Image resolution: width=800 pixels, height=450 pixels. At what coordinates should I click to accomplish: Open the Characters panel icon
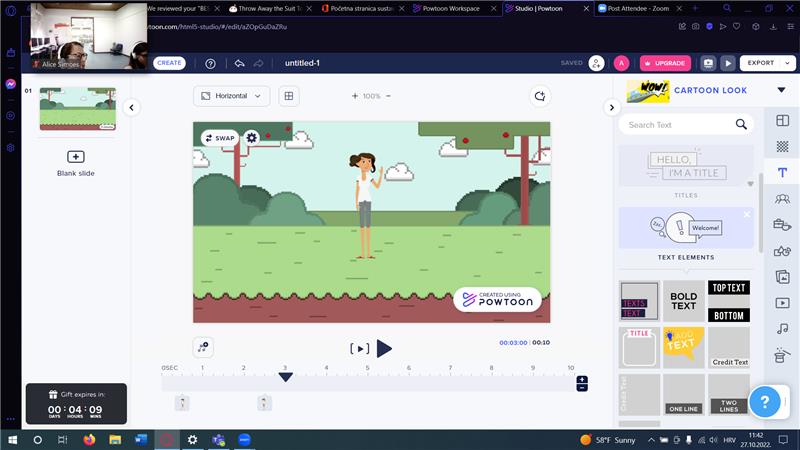click(x=782, y=198)
